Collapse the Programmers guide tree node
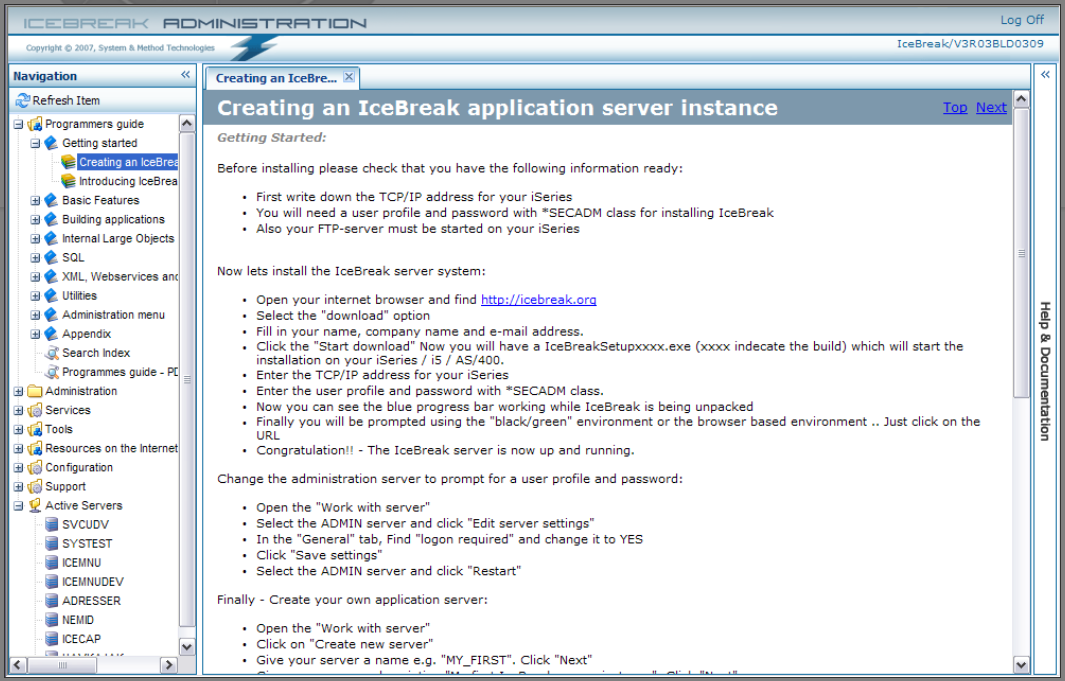The width and height of the screenshot is (1065, 681). (18, 124)
